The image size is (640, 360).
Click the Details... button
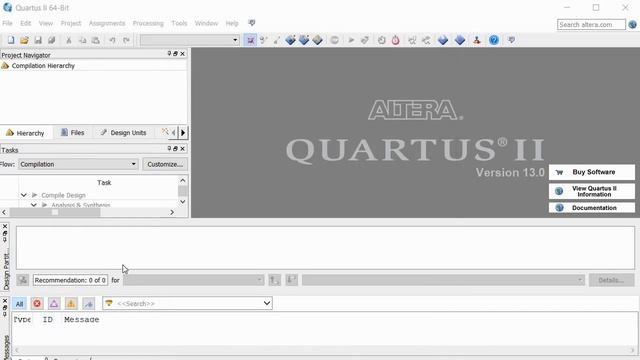611,280
